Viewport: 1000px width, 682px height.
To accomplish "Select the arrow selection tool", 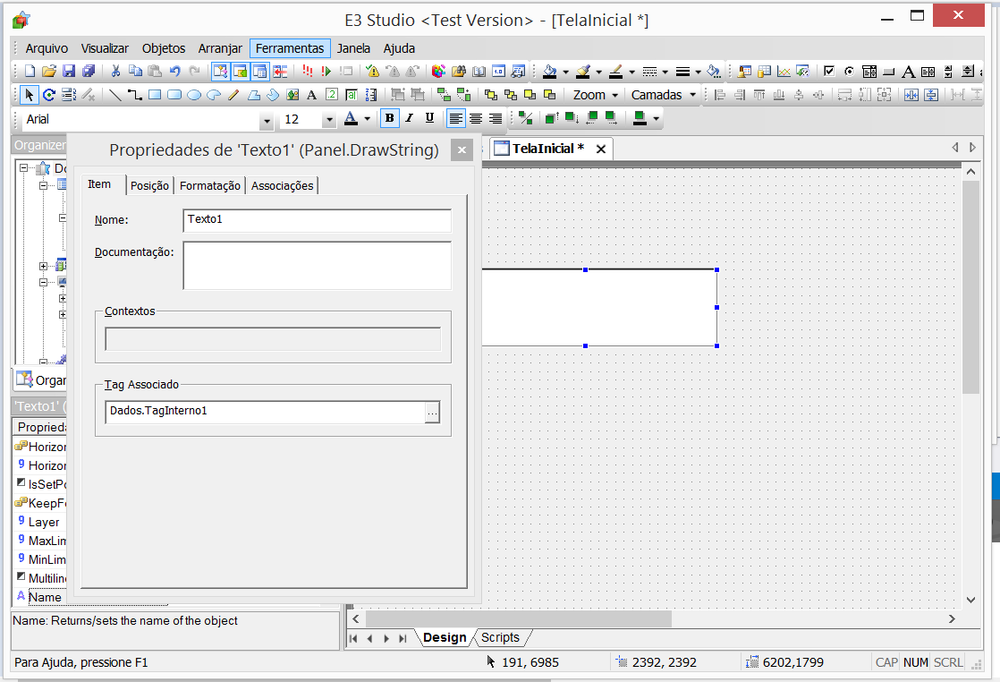I will pos(29,95).
